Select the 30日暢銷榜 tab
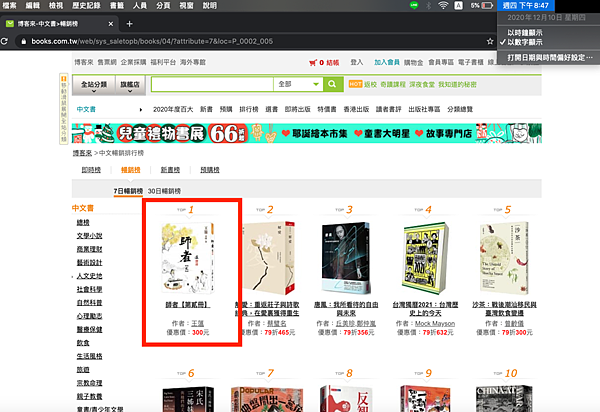The width and height of the screenshot is (600, 412). pyautogui.click(x=164, y=191)
